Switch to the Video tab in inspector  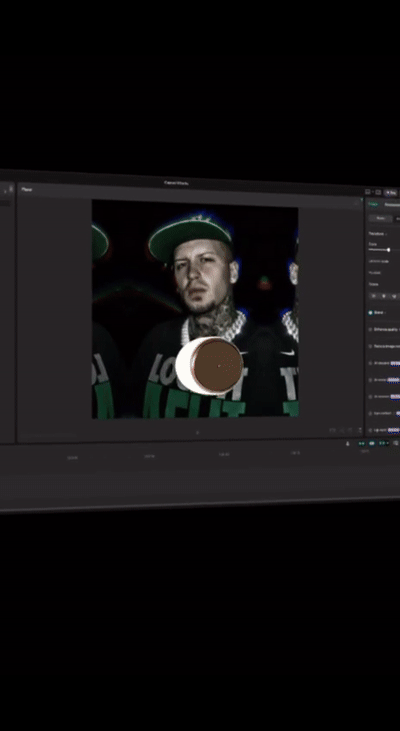(x=373, y=204)
